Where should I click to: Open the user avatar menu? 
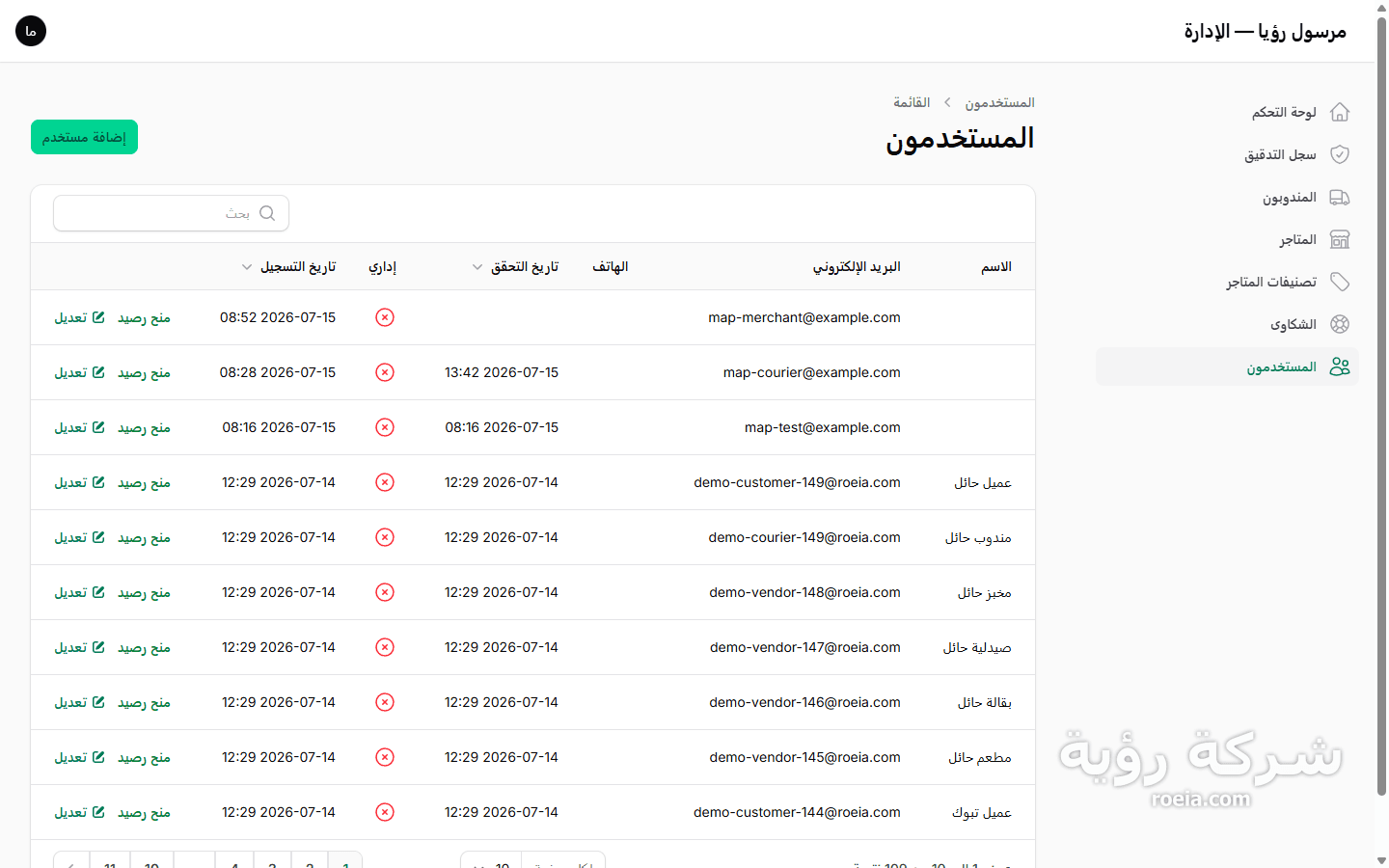(31, 31)
